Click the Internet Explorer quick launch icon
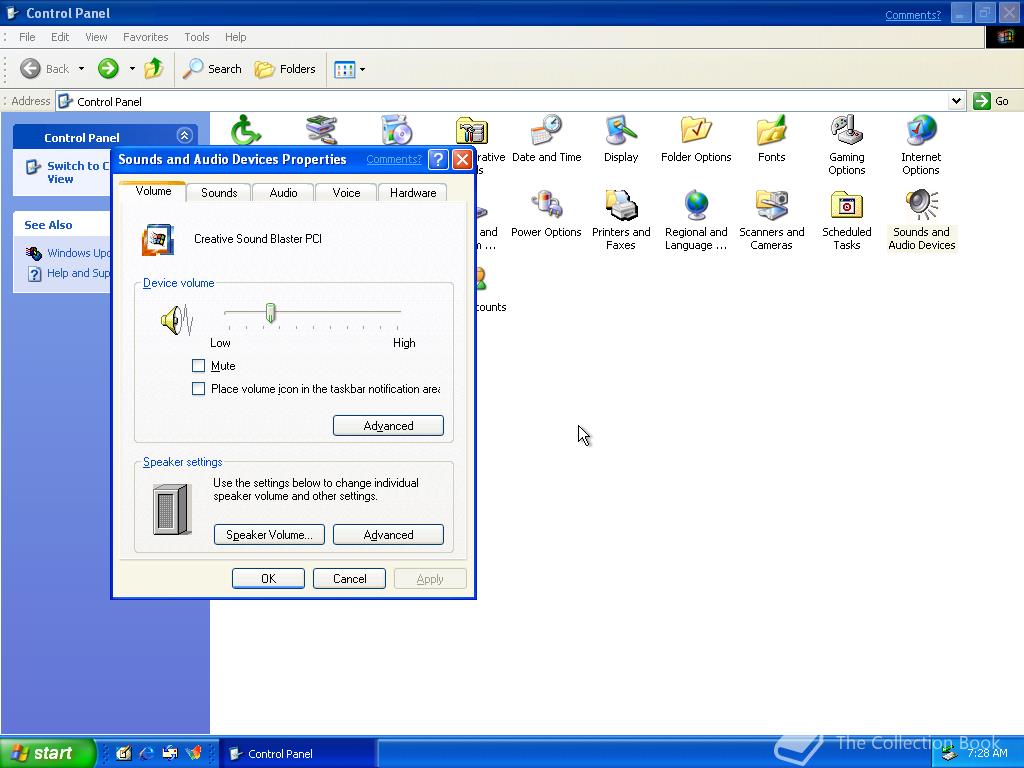The width and height of the screenshot is (1024, 768). coord(147,753)
